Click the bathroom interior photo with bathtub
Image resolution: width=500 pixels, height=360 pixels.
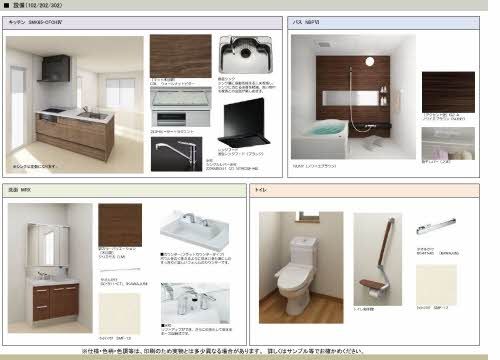(353, 97)
